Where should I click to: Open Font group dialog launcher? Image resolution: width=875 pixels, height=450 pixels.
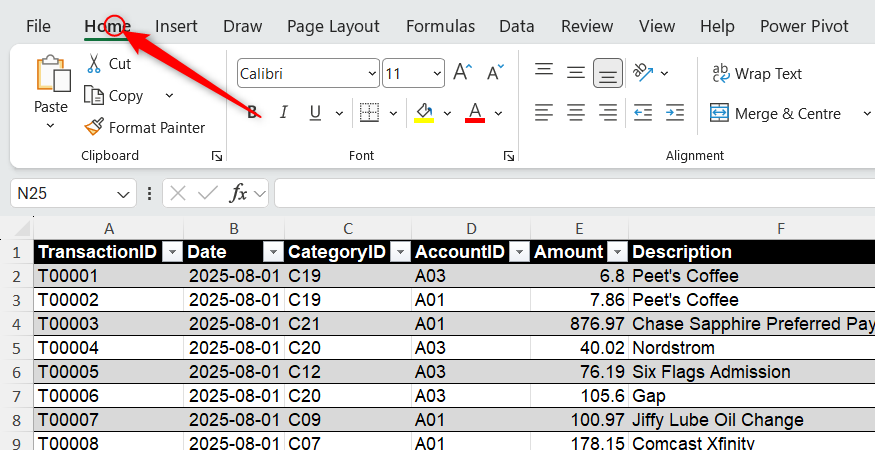point(508,156)
